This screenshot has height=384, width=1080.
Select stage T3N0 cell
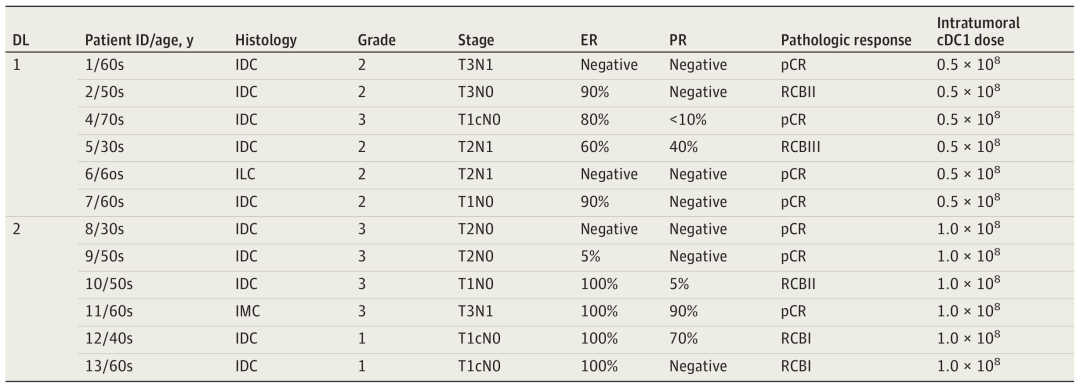(476, 93)
